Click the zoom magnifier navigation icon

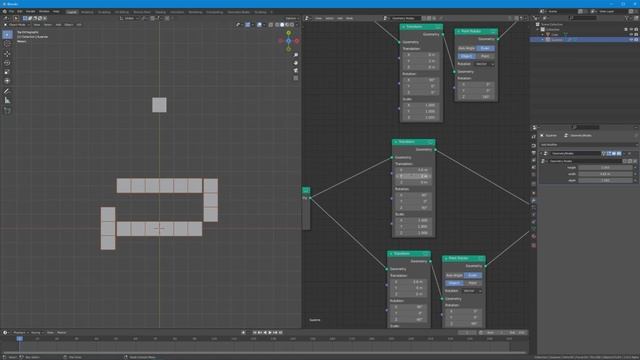[x=296, y=55]
